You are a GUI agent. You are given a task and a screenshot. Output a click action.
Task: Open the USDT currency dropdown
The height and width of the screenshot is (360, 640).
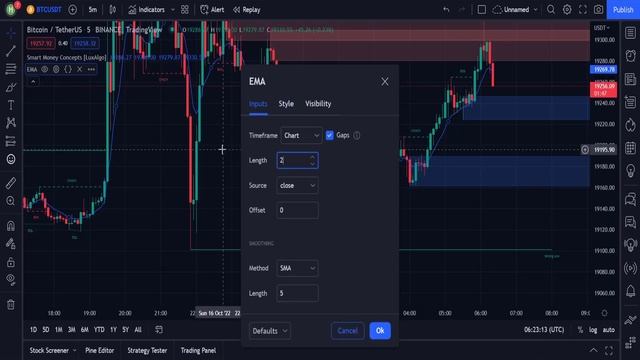[602, 28]
